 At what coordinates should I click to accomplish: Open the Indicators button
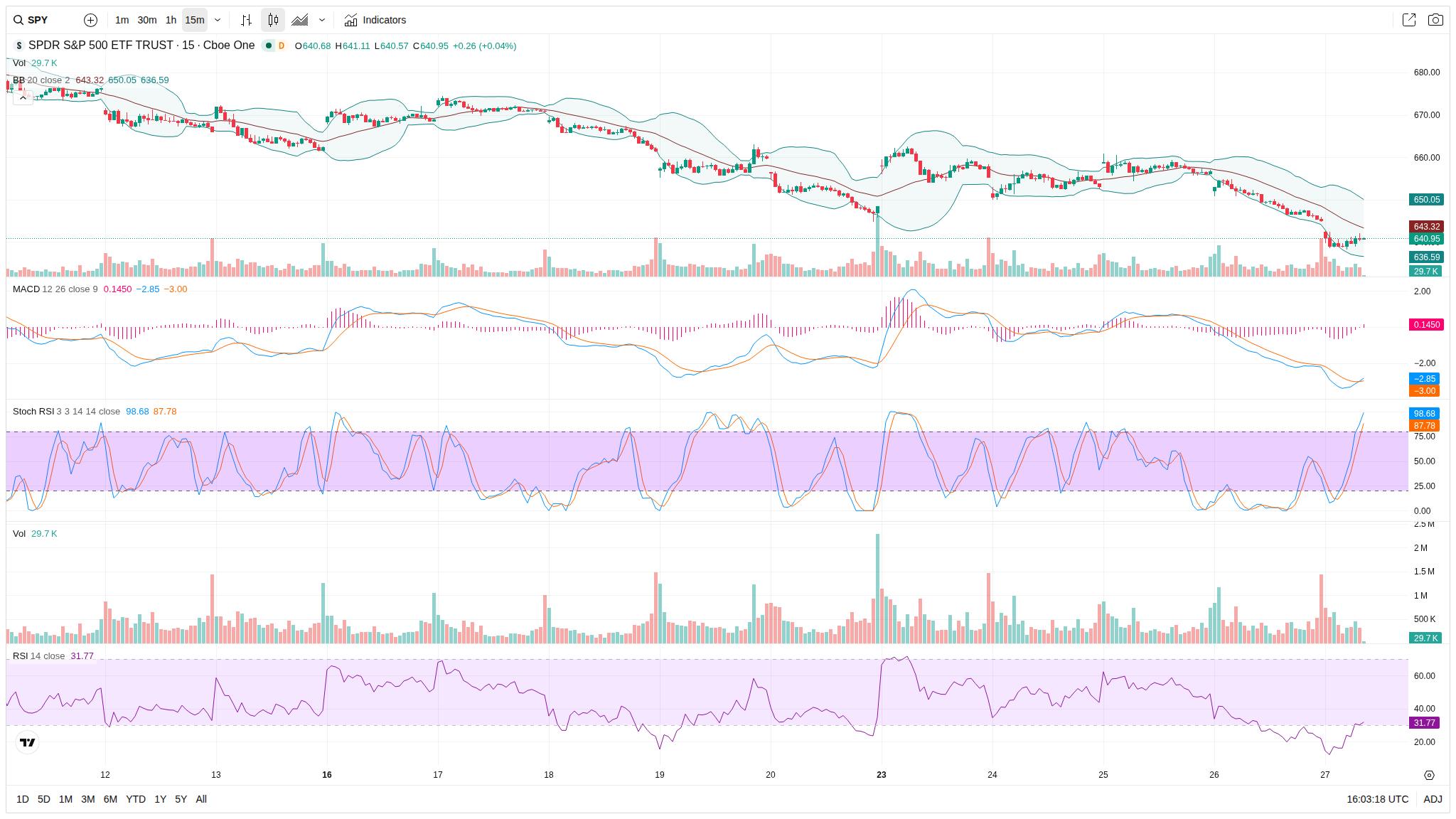coord(375,20)
